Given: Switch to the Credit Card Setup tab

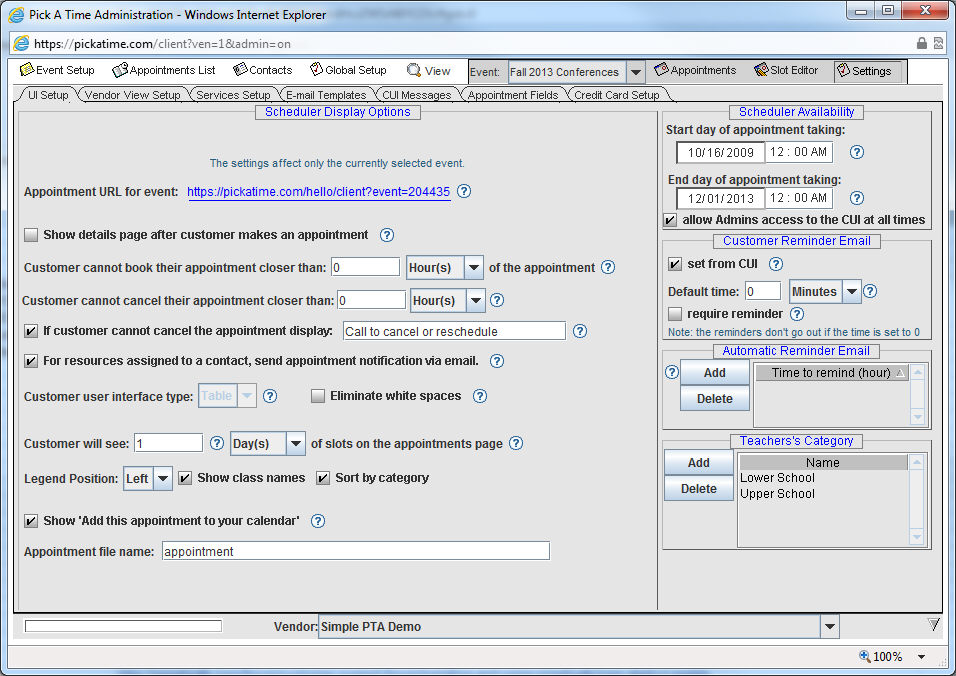Looking at the screenshot, I should tap(616, 95).
